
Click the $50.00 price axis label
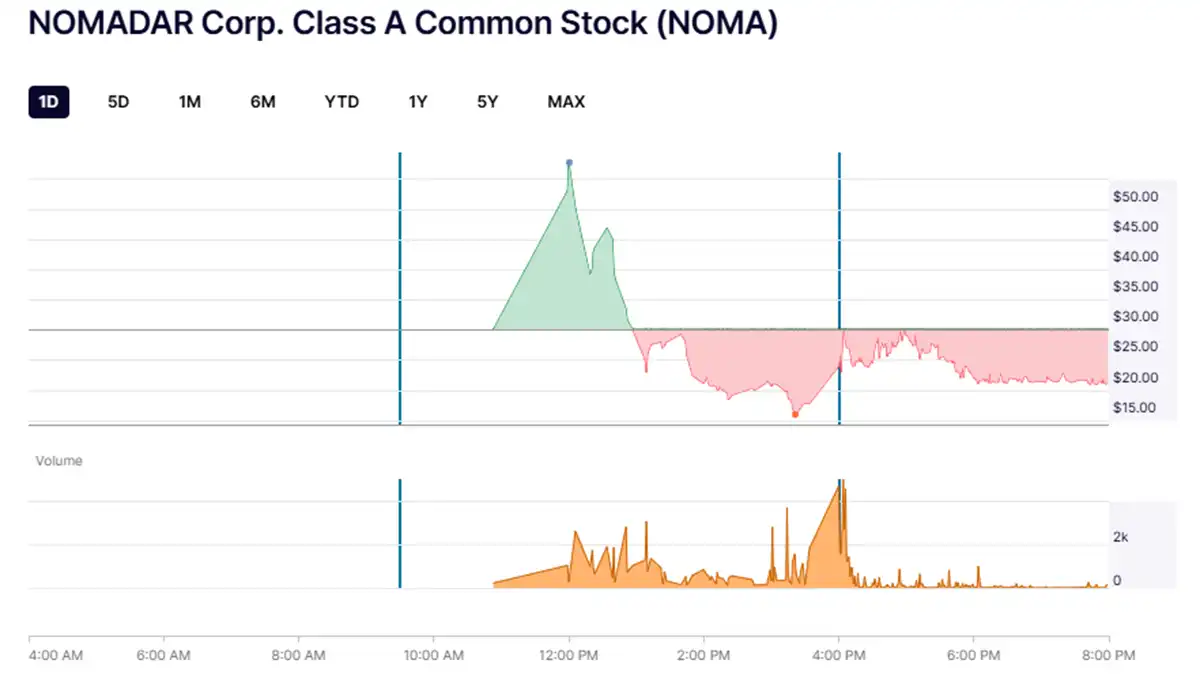pyautogui.click(x=1133, y=197)
